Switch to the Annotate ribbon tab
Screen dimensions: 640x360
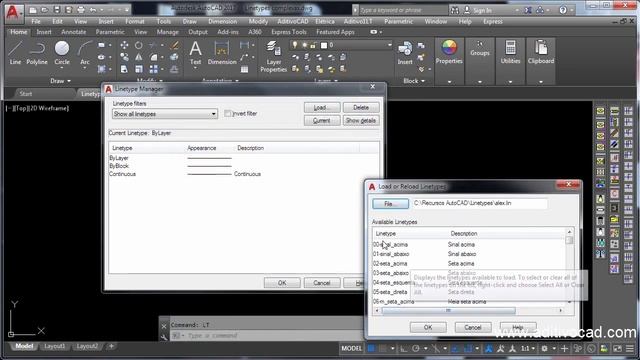pos(73,32)
